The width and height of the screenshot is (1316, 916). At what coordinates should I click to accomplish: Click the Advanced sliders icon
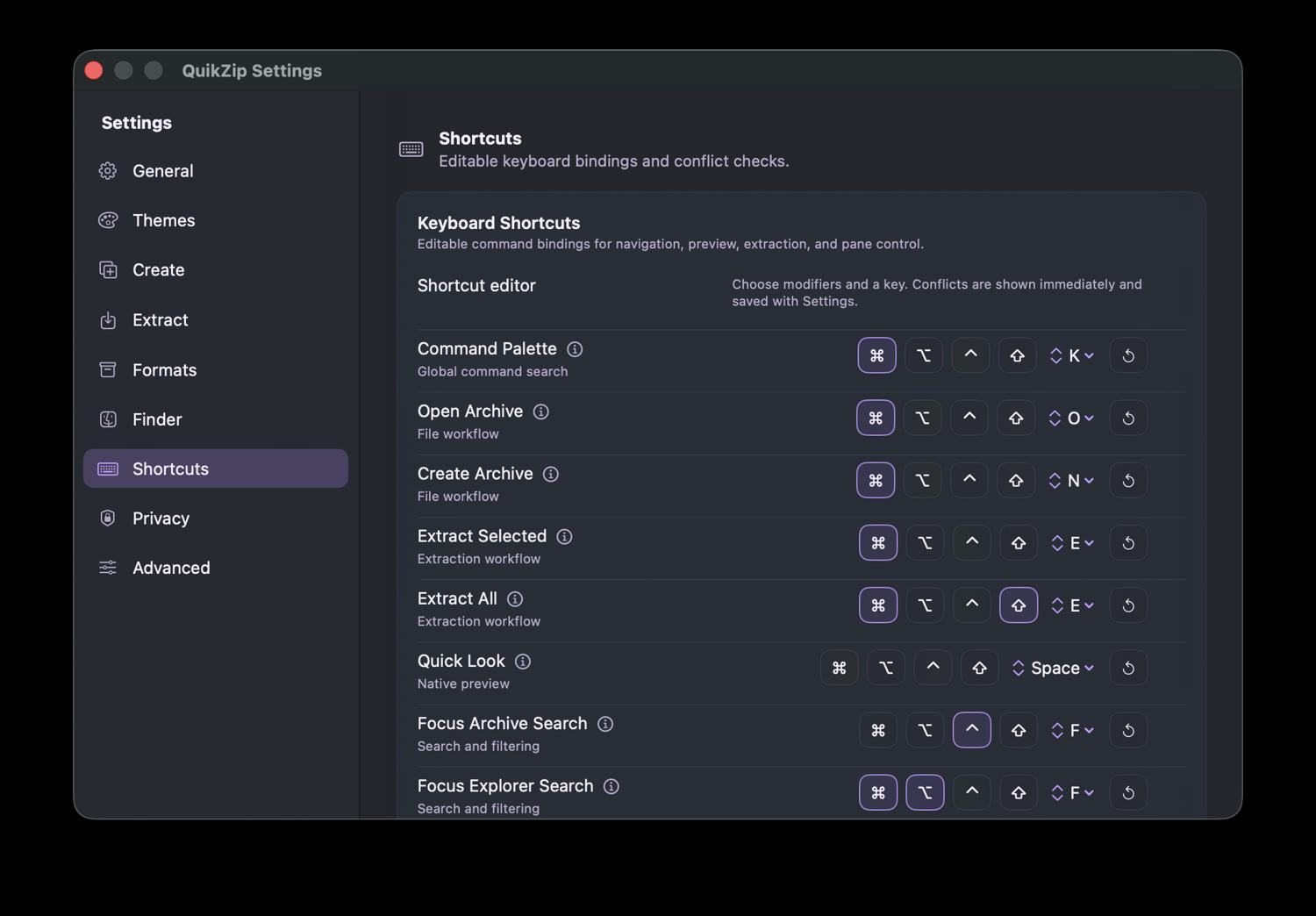pyautogui.click(x=108, y=568)
